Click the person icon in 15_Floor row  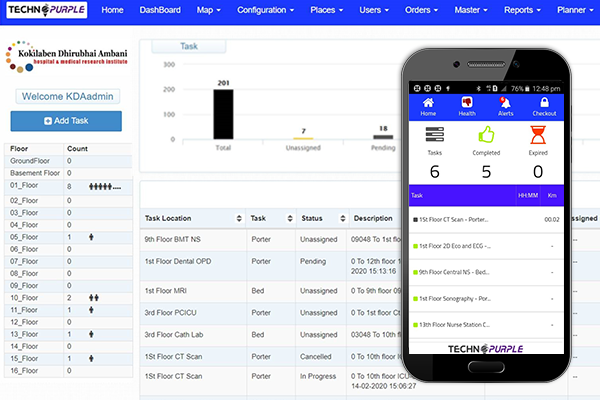(91, 358)
